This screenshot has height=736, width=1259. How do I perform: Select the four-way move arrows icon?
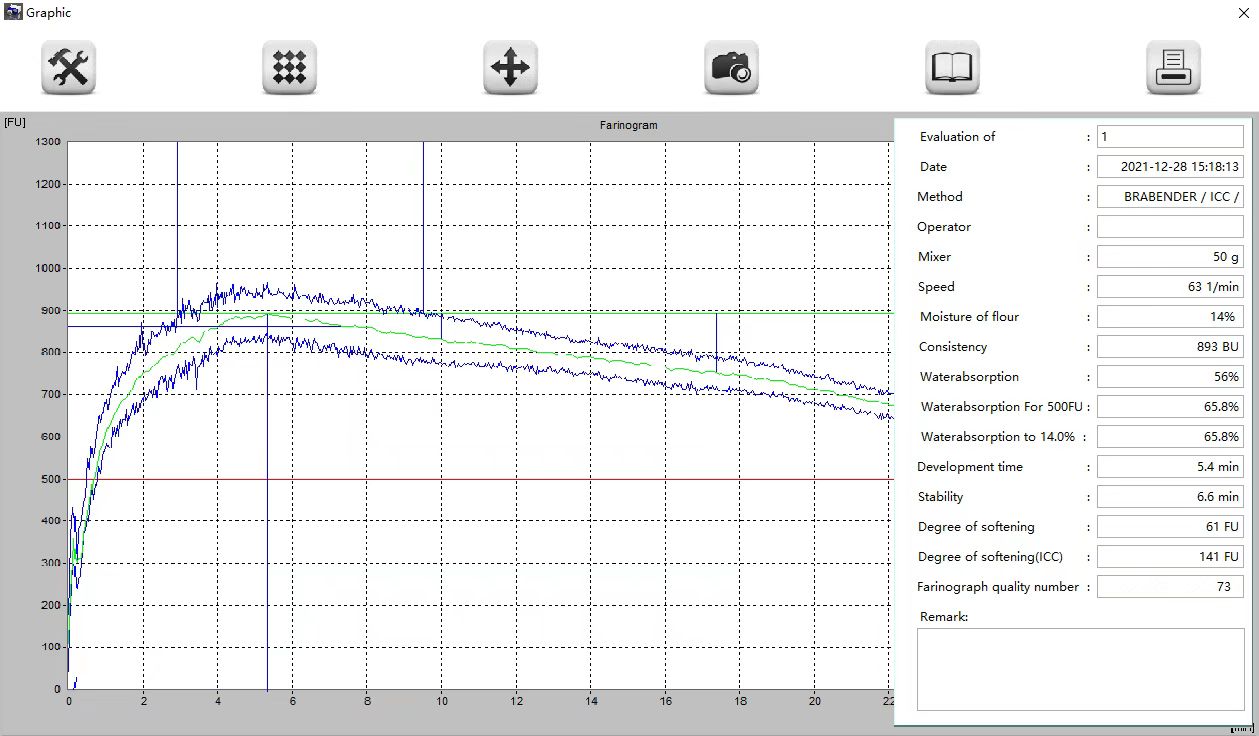click(511, 68)
